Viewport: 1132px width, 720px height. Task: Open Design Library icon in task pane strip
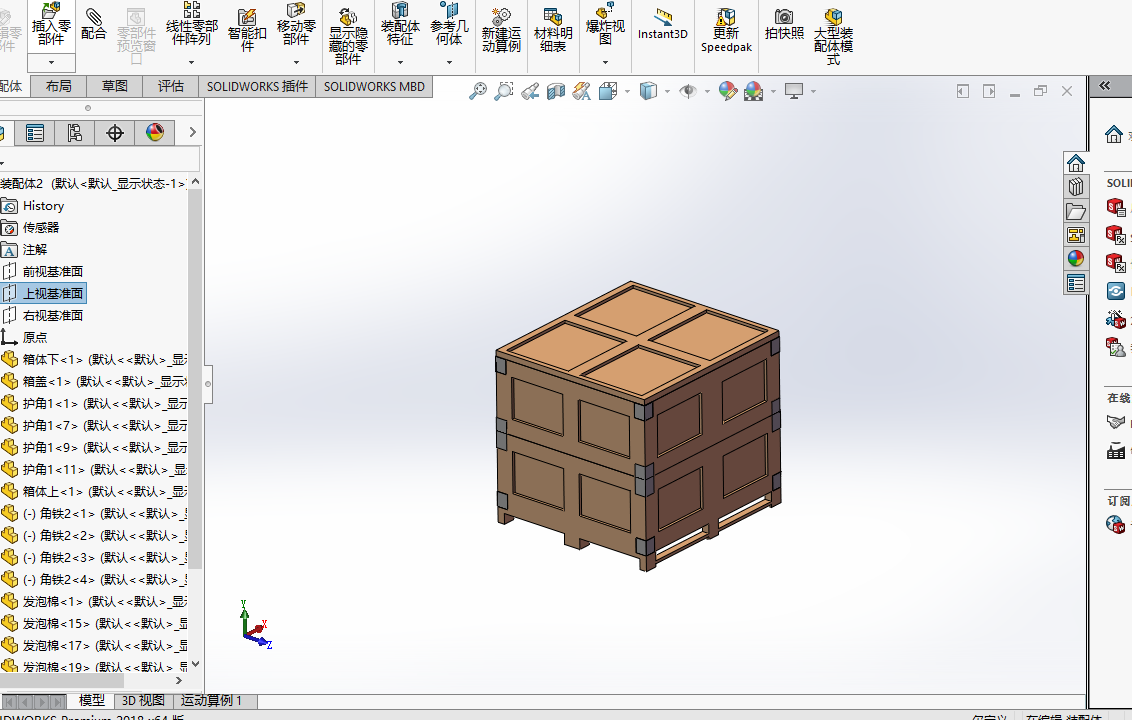tap(1076, 187)
